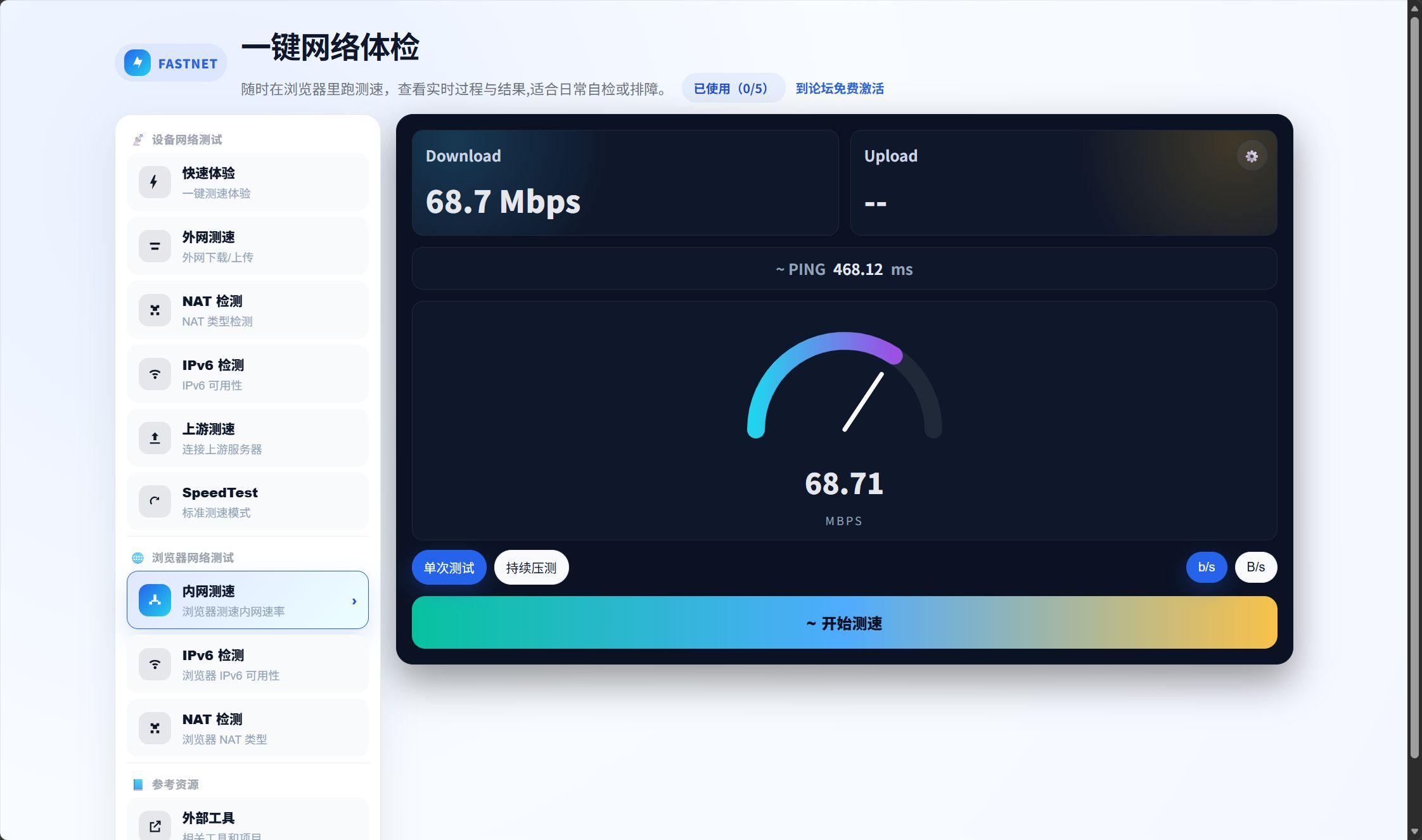
Task: Click the 浏览器测速内网速率 subtitle
Action: point(233,612)
